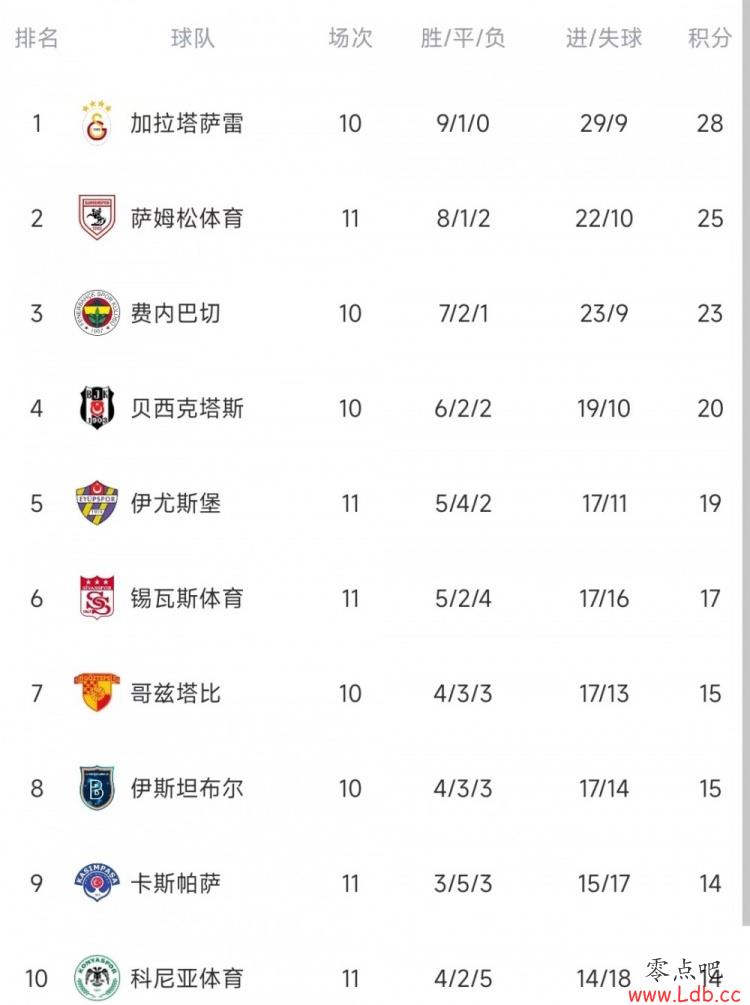Open the Göztepe yellow-red badge

(97, 692)
